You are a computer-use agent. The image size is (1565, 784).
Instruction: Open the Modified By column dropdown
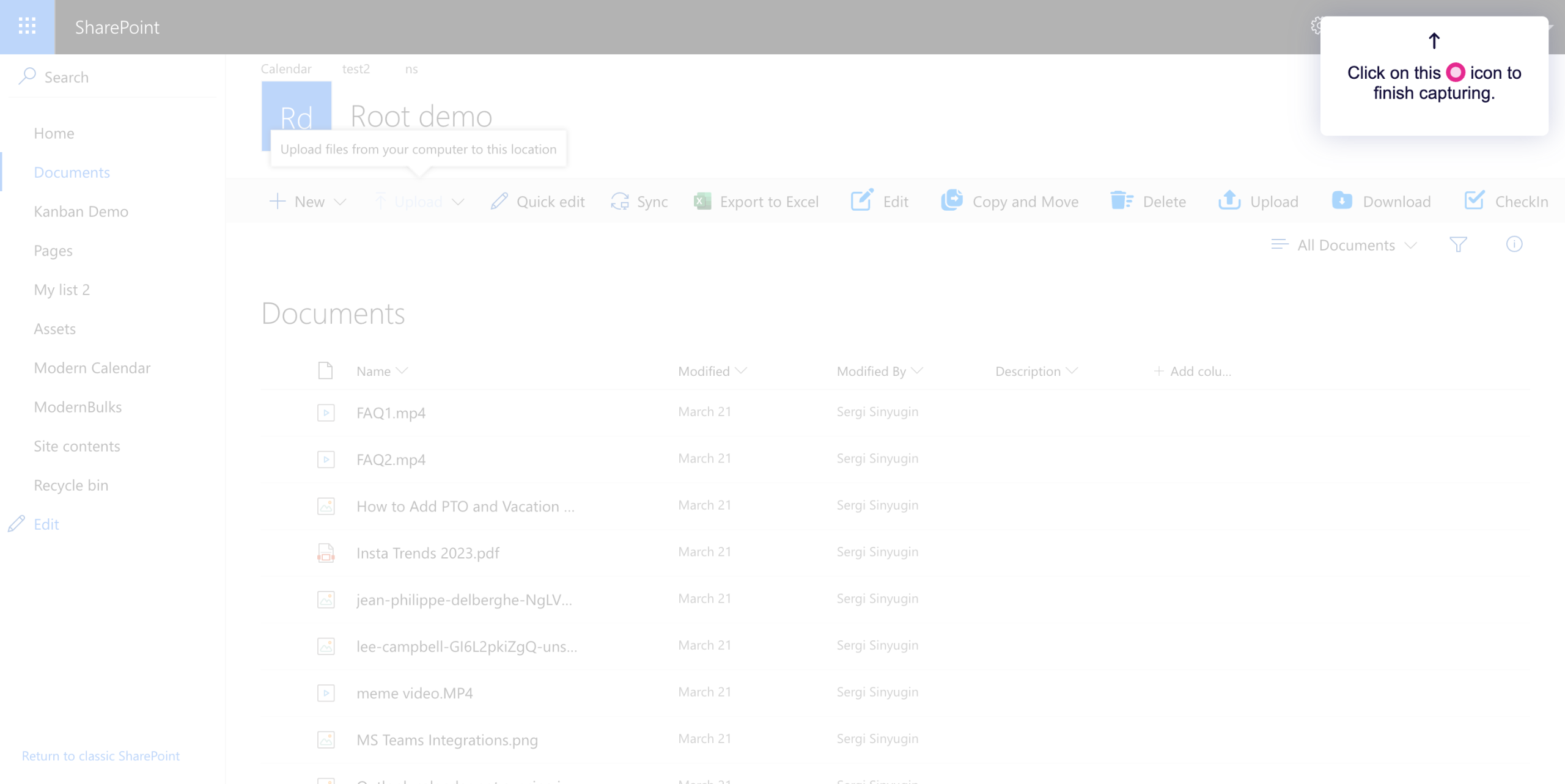click(879, 371)
